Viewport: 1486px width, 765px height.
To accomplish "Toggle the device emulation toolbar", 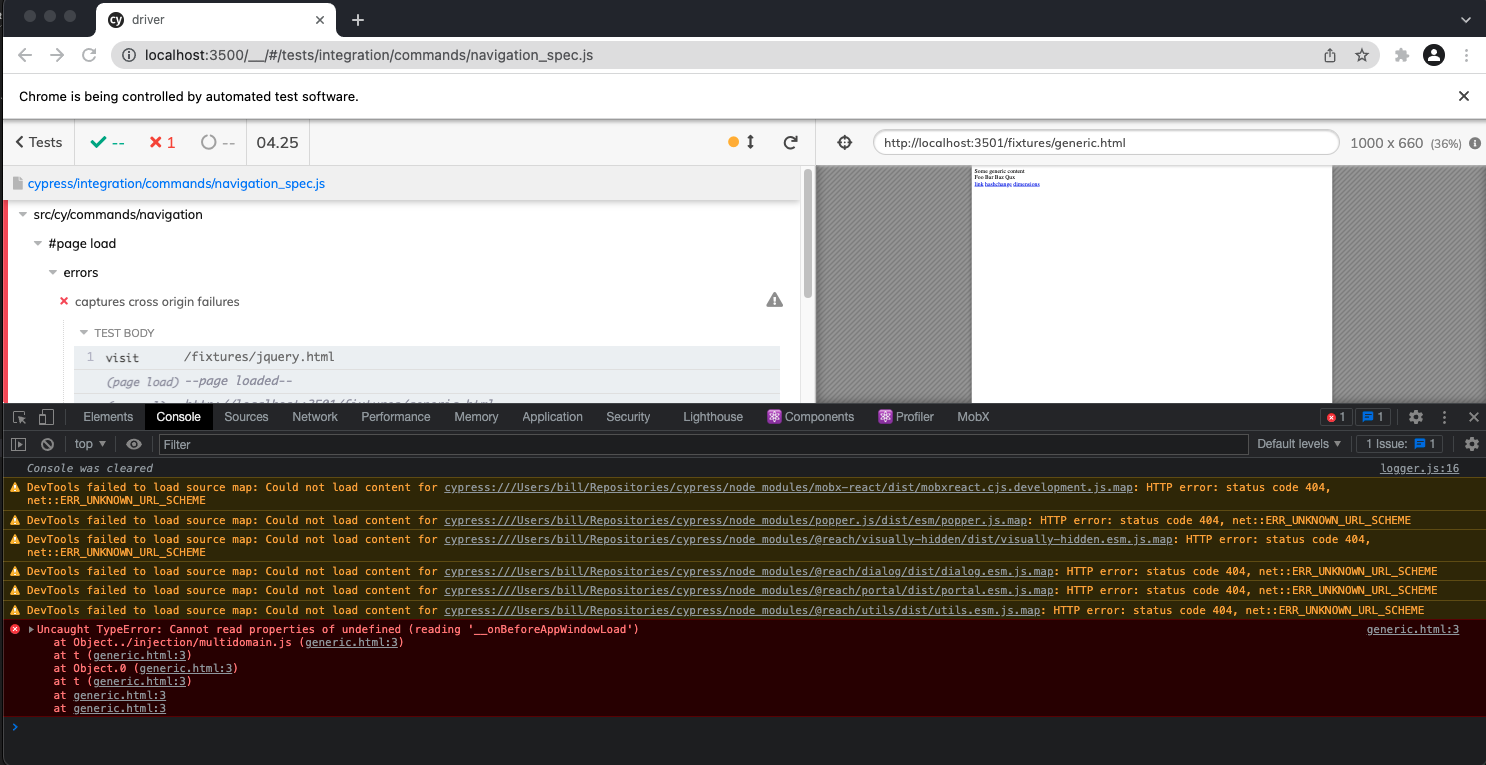I will click(x=44, y=416).
